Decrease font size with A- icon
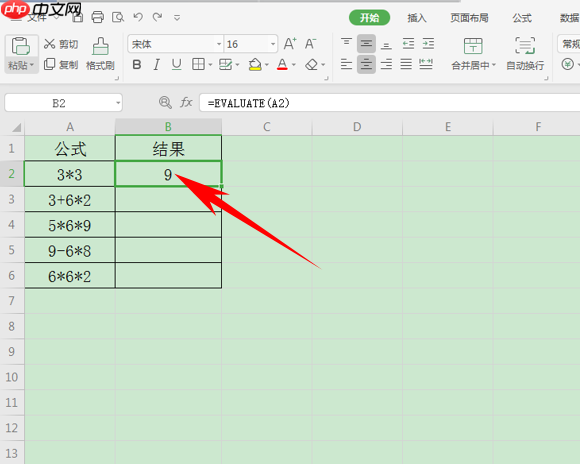Image resolution: width=580 pixels, height=465 pixels. [x=310, y=44]
